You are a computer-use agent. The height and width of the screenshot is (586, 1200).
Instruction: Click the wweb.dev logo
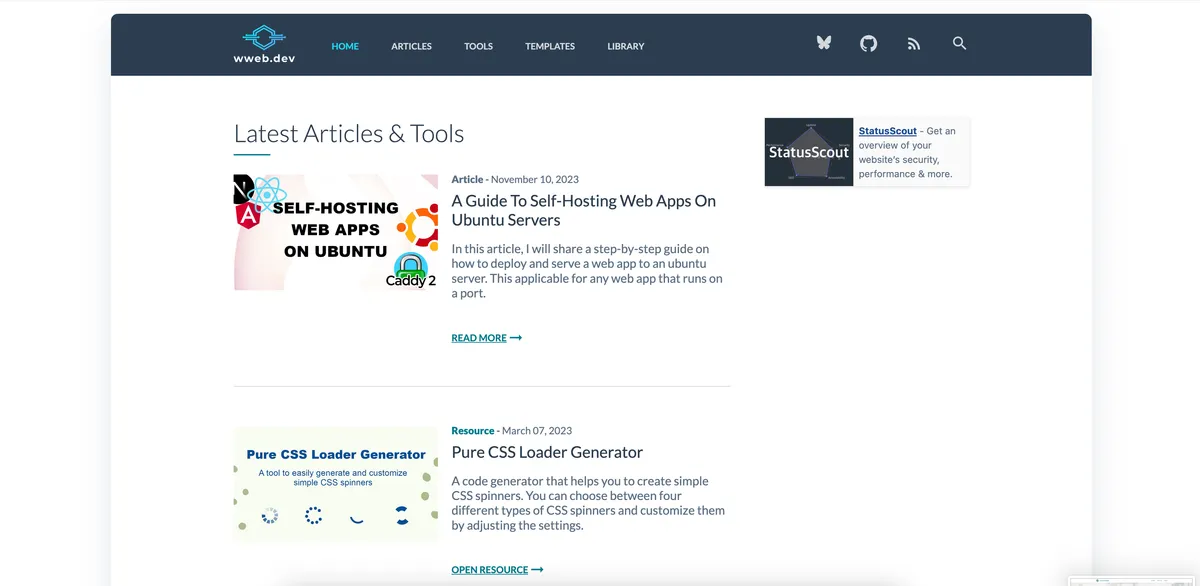264,45
